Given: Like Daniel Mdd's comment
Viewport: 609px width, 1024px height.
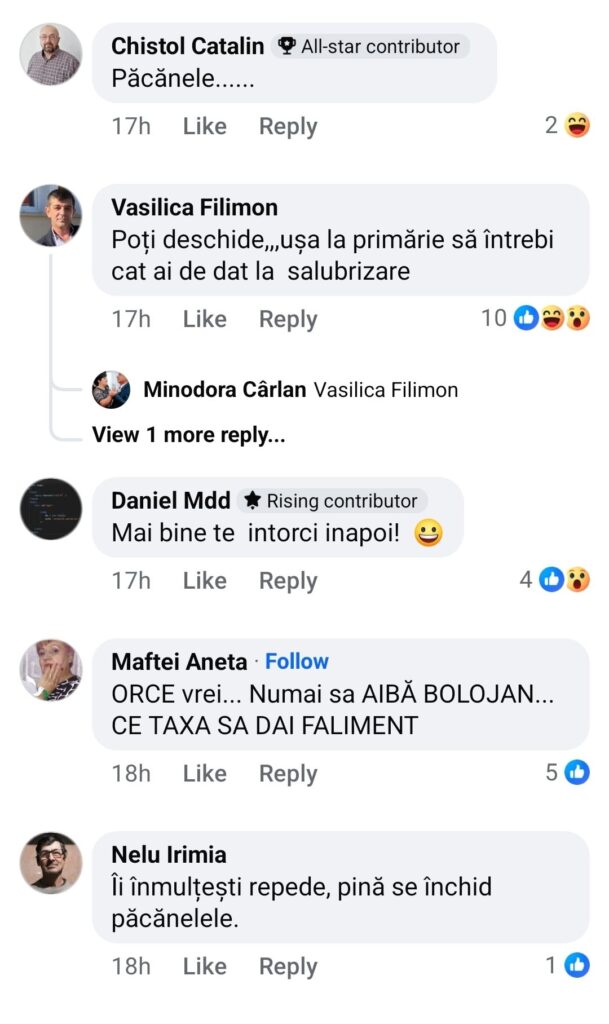Looking at the screenshot, I should (x=204, y=580).
